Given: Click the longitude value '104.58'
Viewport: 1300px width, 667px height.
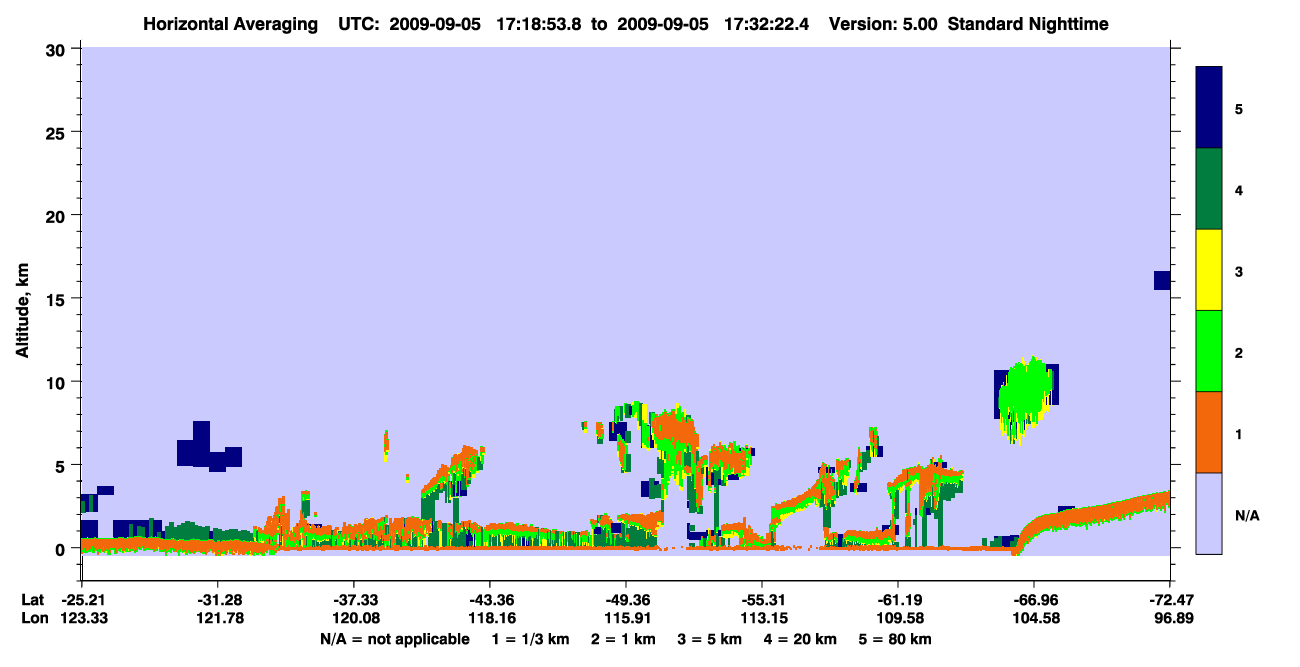Looking at the screenshot, I should 1034,618.
